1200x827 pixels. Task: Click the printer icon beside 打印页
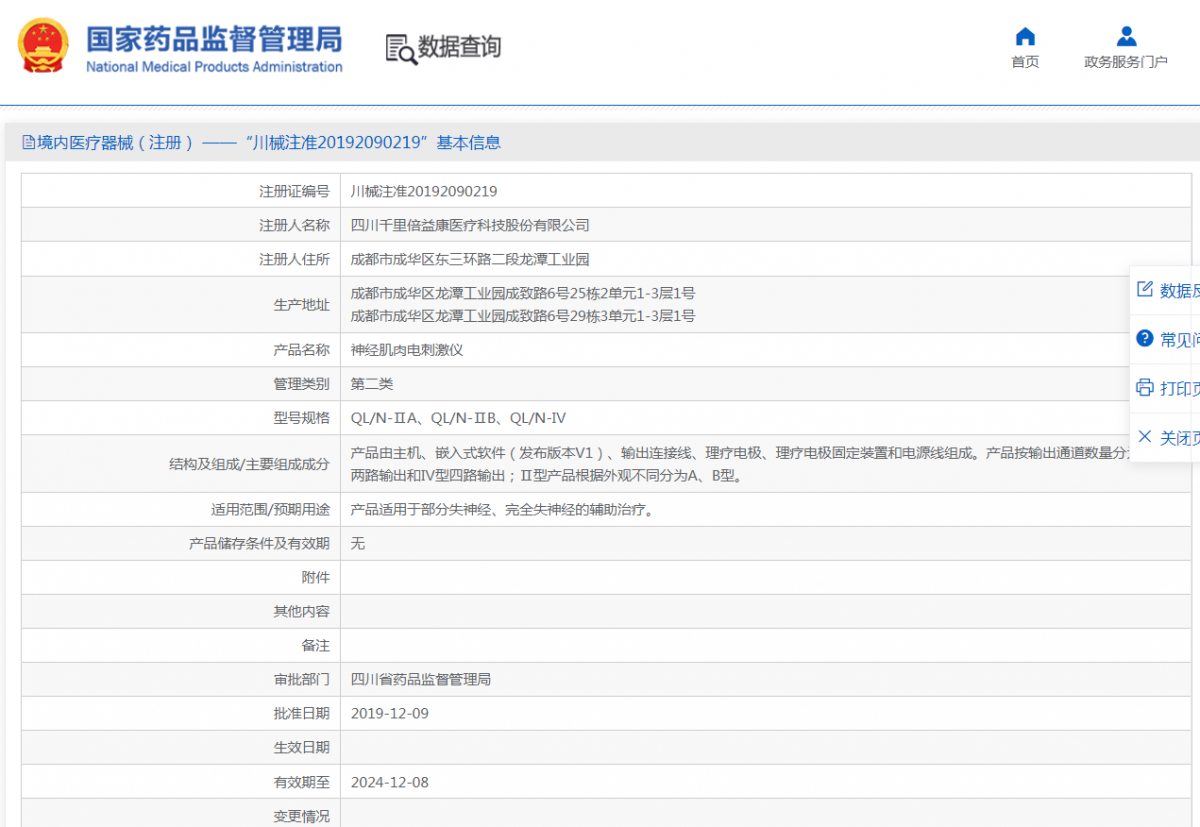(x=1143, y=388)
